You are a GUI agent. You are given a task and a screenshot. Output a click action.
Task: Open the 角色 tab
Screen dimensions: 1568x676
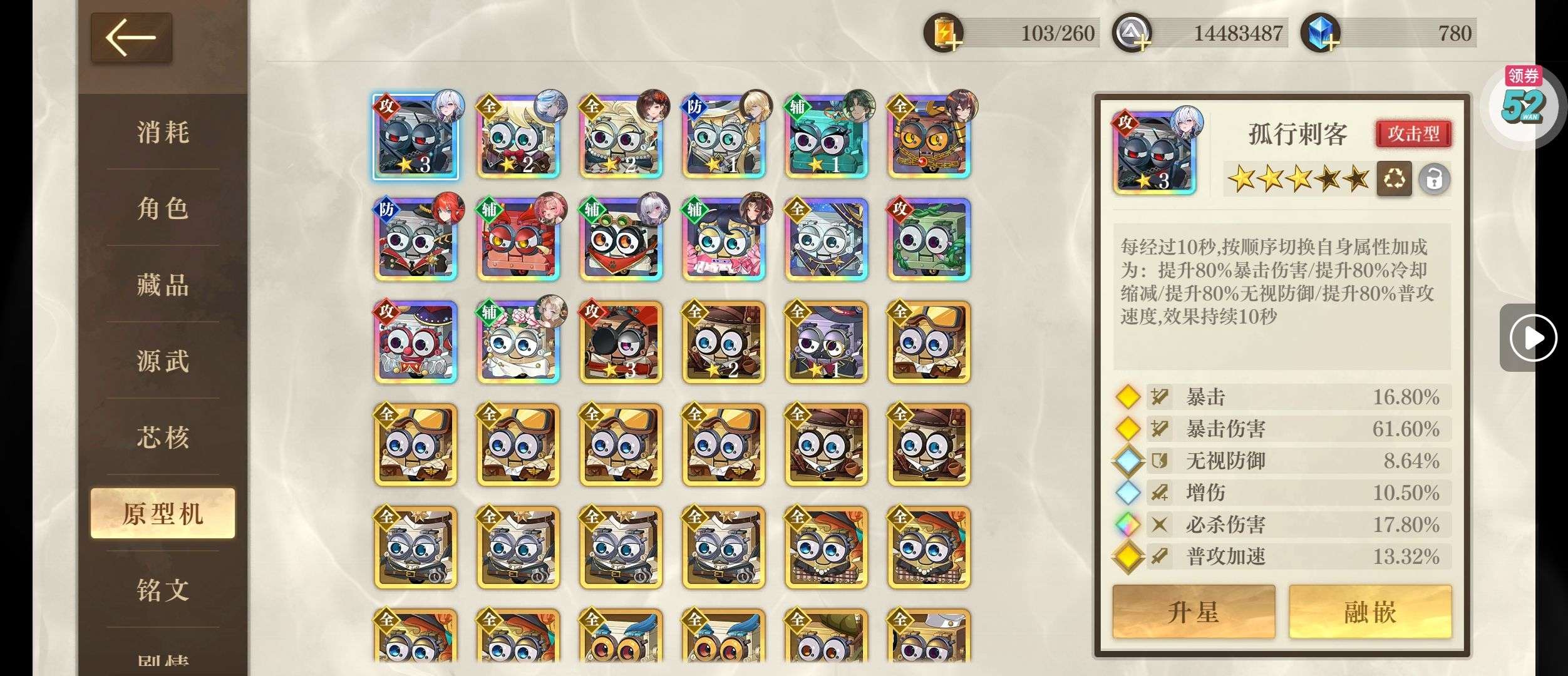pos(163,208)
